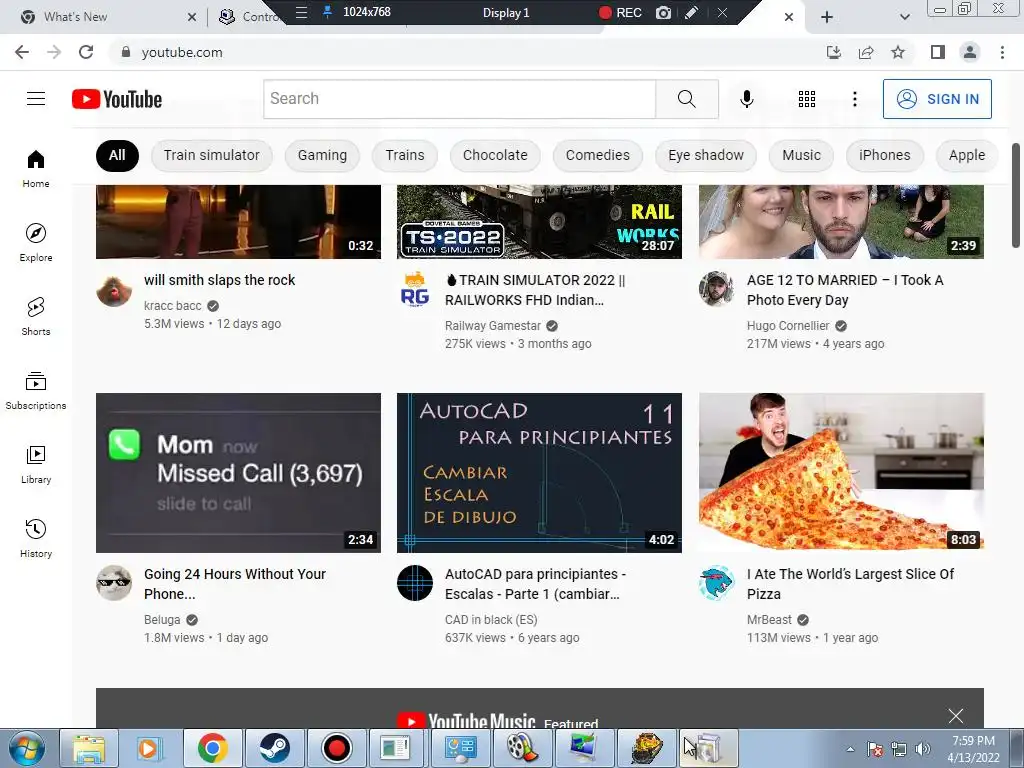
Task: Show hidden tray icons arrow
Action: (850, 749)
